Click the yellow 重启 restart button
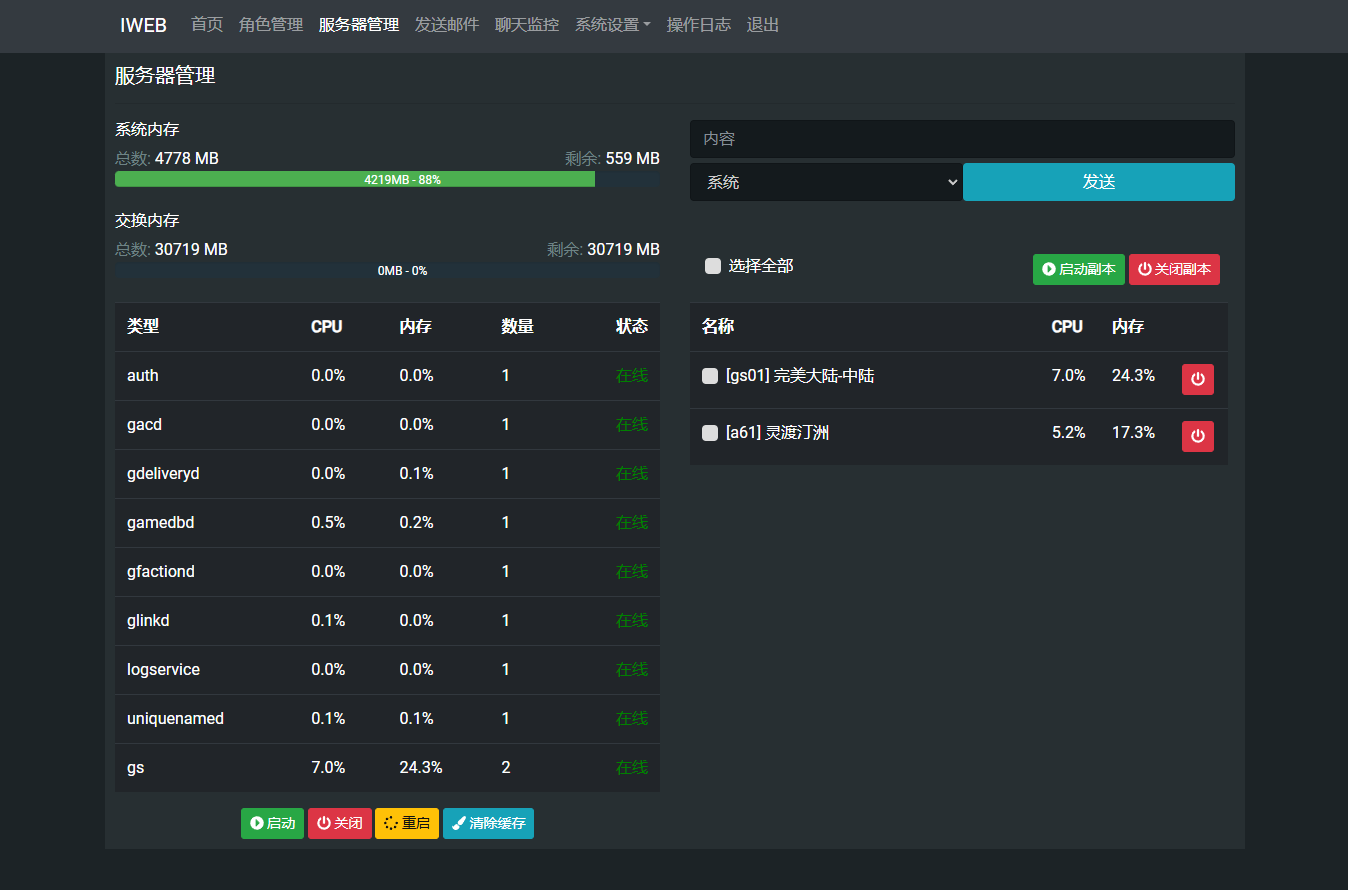The height and width of the screenshot is (890, 1348). 407,823
